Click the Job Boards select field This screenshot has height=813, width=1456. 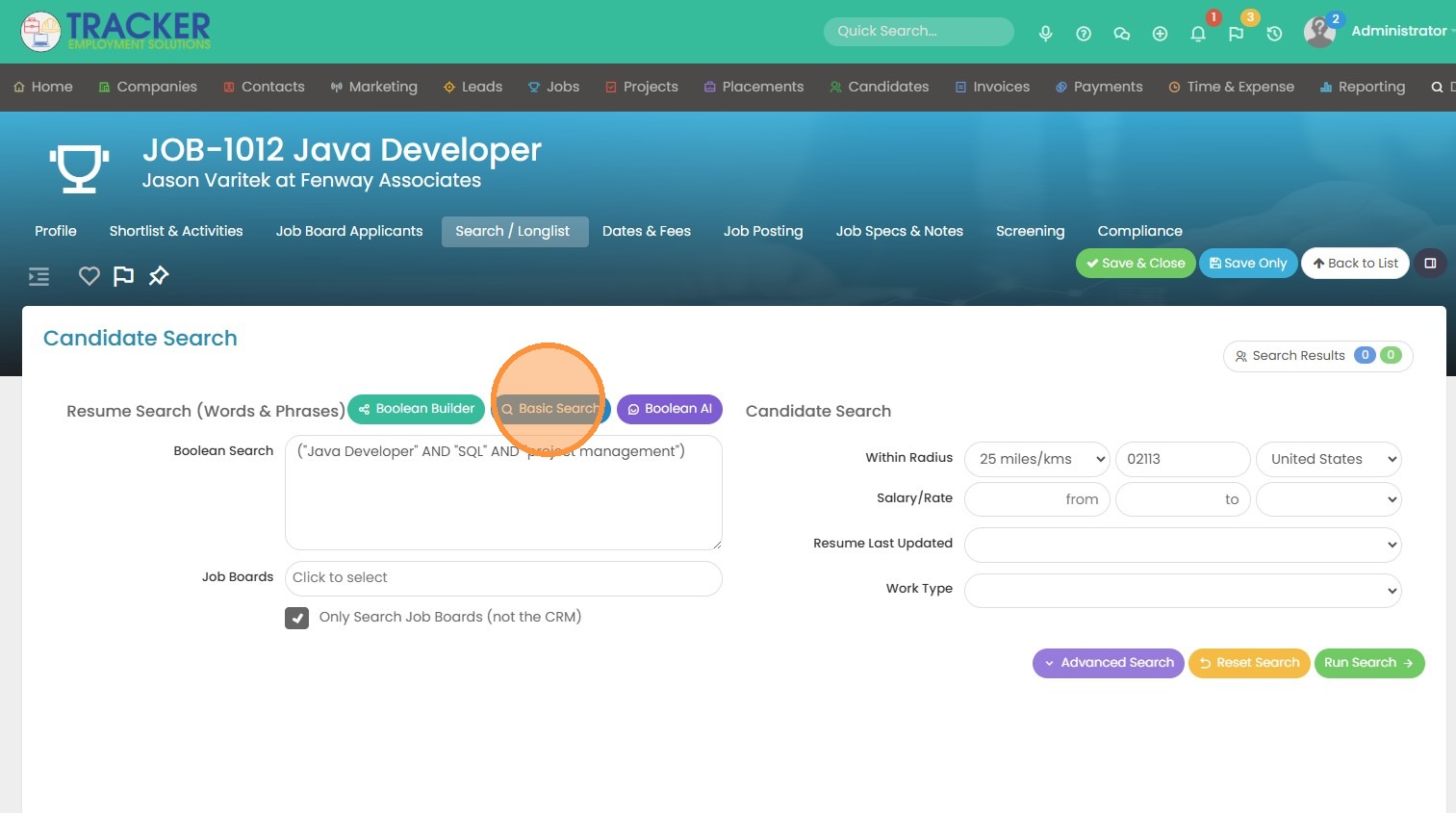(x=502, y=578)
